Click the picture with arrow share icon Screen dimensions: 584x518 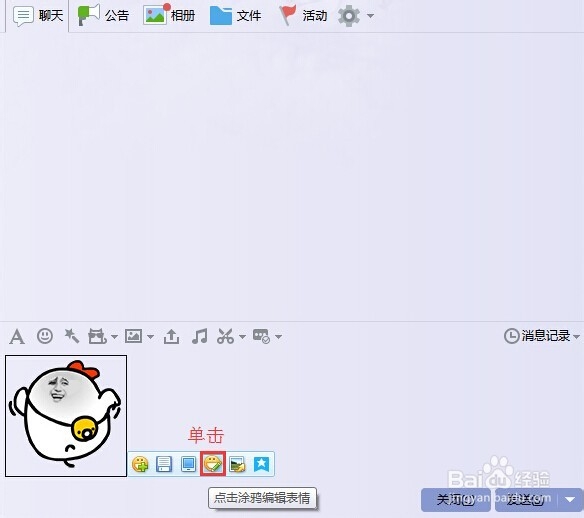click(x=237, y=464)
